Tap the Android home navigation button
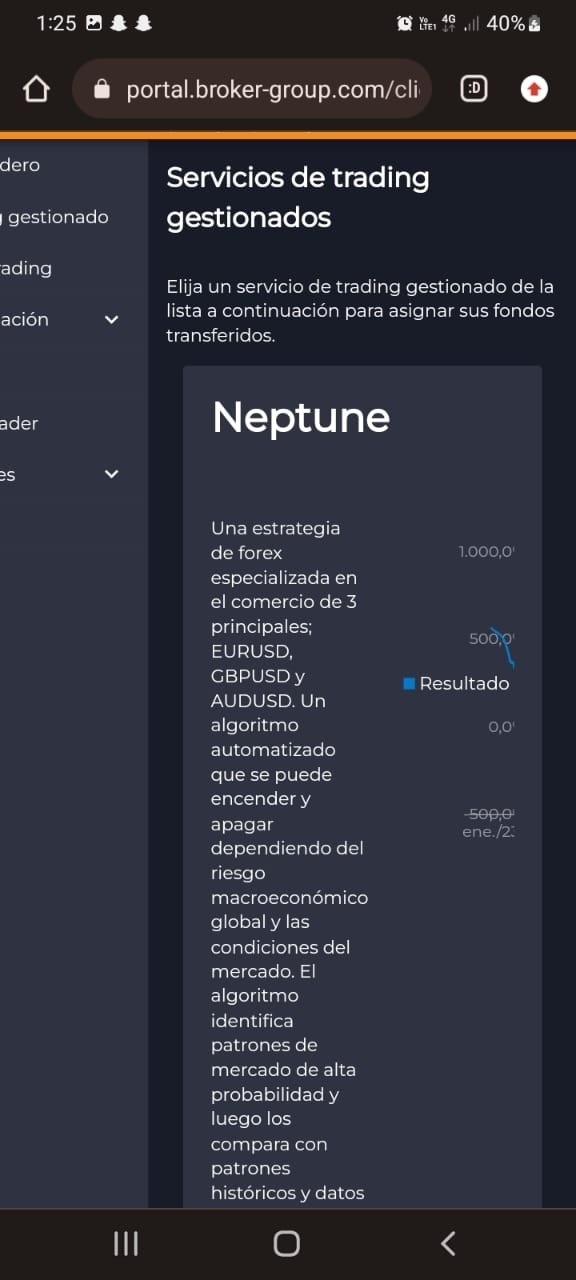576x1280 pixels. click(287, 1243)
